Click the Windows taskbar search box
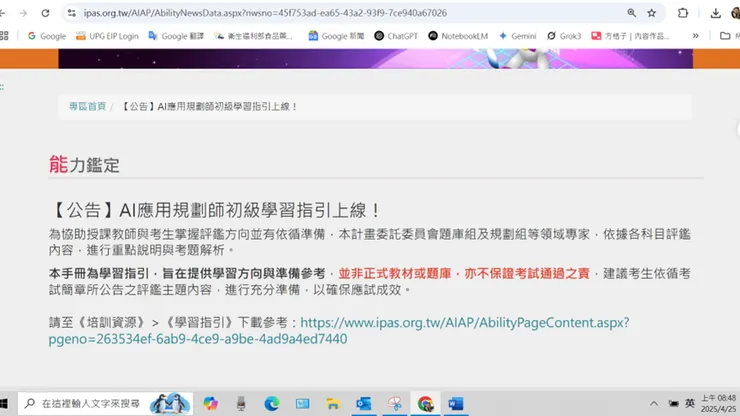 (105, 404)
